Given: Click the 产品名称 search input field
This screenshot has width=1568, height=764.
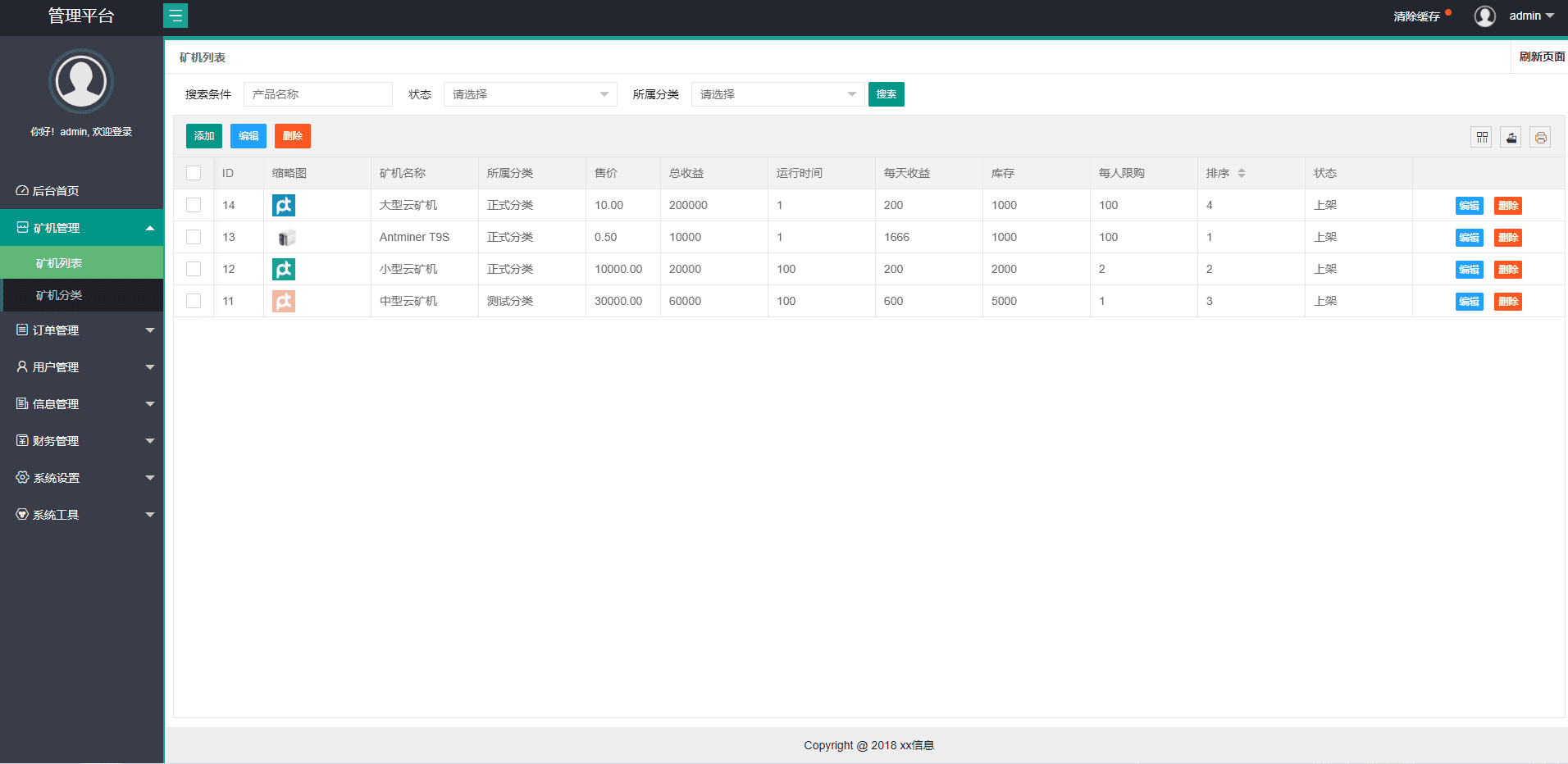Looking at the screenshot, I should (x=318, y=94).
